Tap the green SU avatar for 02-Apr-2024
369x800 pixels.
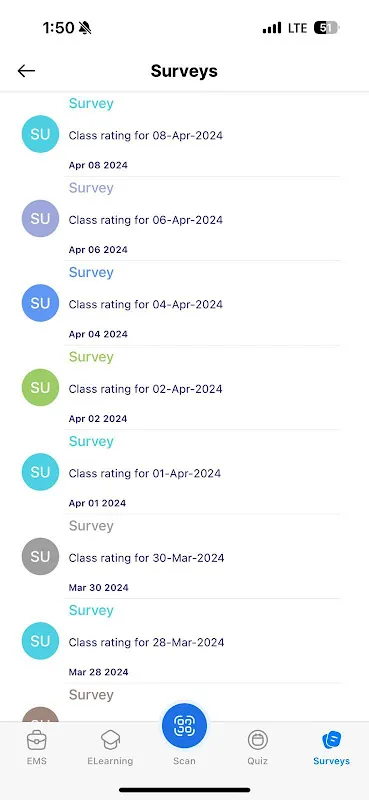click(x=40, y=387)
